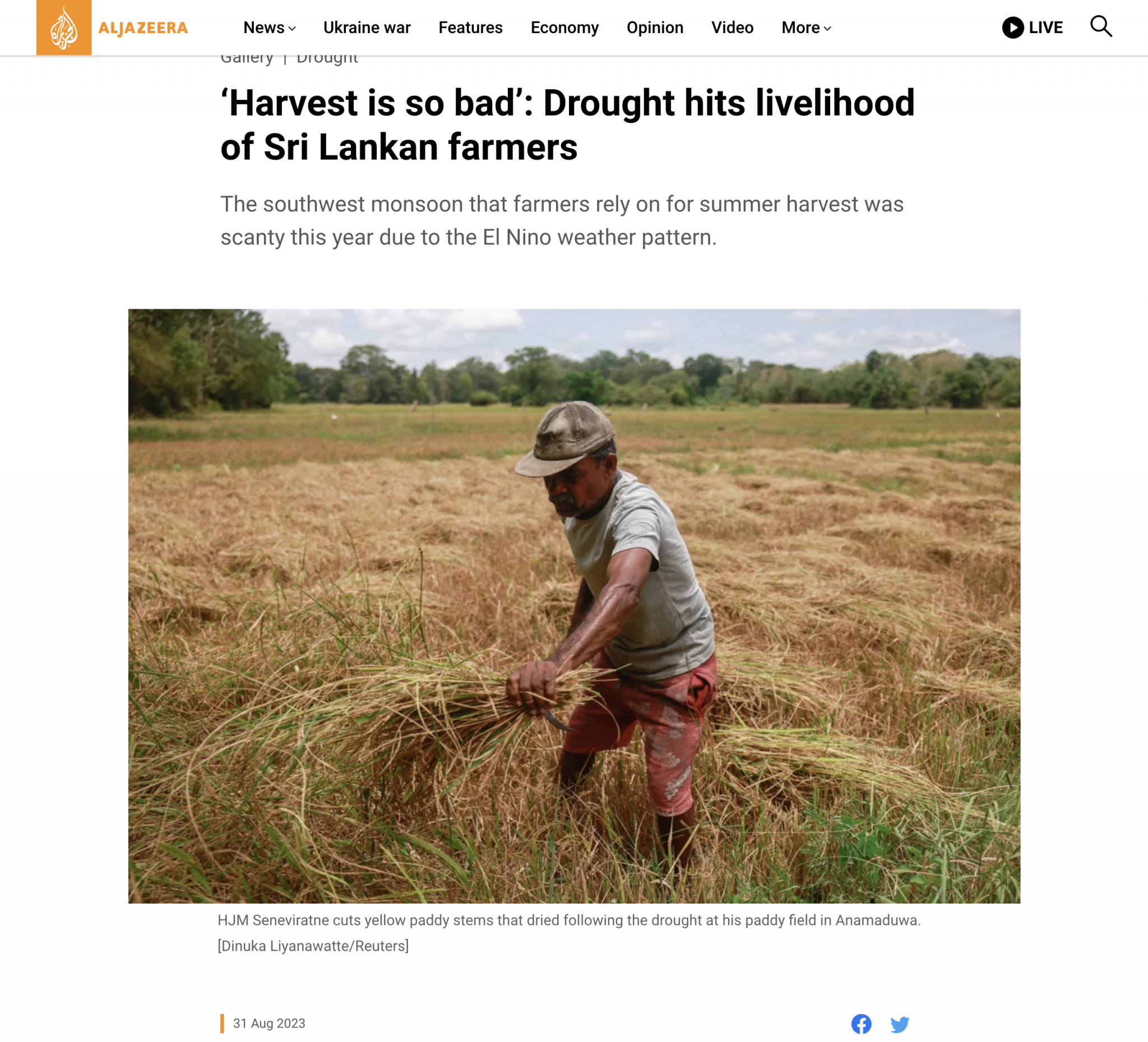Click the Al Jazeera flame logo icon

tap(64, 27)
